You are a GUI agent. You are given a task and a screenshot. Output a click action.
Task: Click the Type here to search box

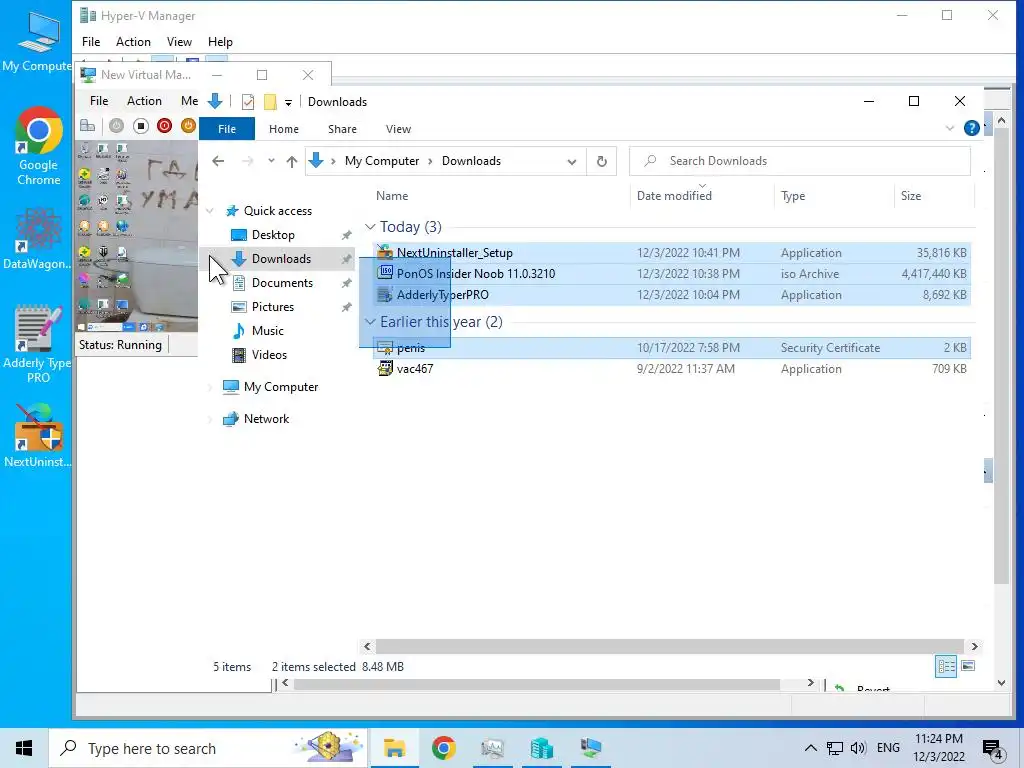pos(208,748)
